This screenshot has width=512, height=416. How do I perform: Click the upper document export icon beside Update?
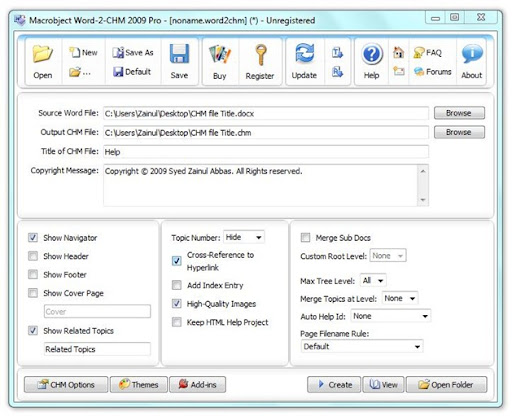coord(337,53)
